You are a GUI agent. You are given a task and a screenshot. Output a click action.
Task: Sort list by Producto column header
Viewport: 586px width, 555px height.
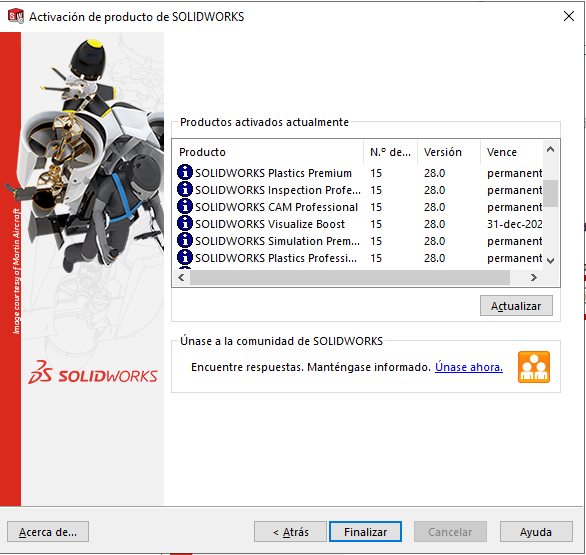click(x=268, y=152)
